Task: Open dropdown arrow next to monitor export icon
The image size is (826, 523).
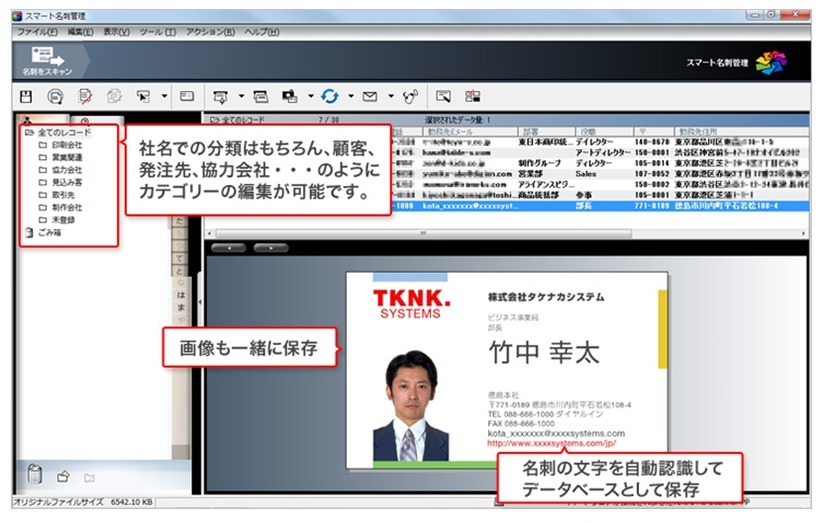Action: (x=241, y=96)
